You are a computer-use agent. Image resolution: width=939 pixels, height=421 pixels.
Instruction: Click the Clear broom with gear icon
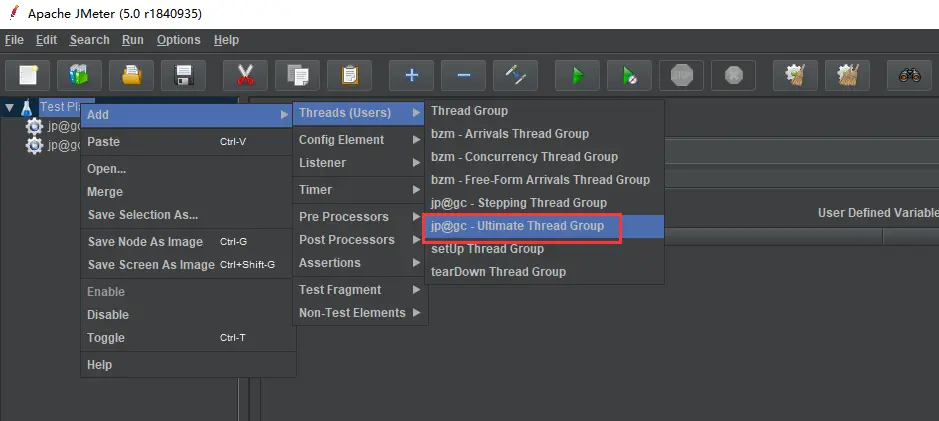(795, 75)
